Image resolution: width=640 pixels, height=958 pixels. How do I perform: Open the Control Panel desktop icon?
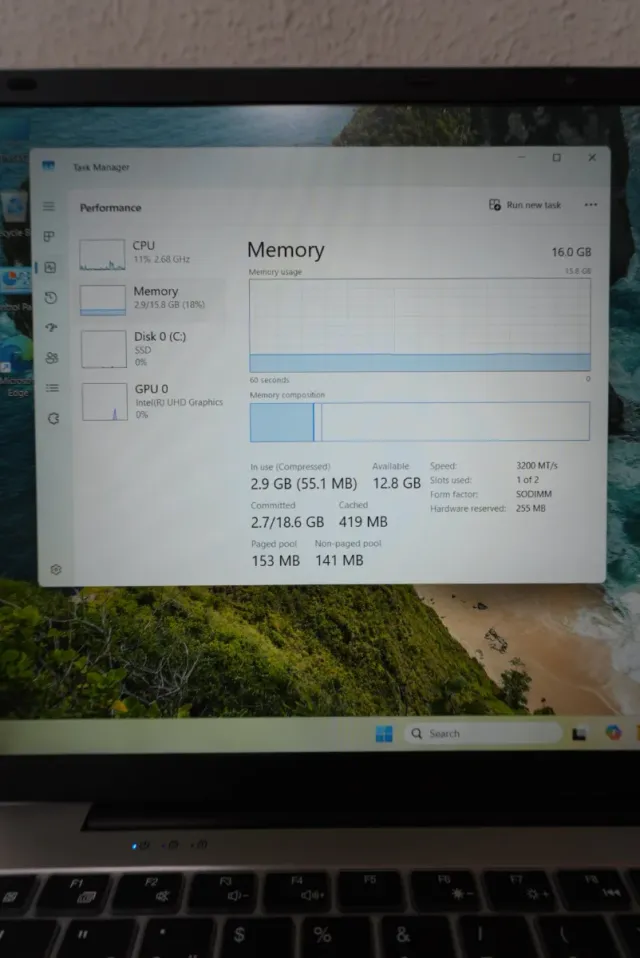pos(16,288)
